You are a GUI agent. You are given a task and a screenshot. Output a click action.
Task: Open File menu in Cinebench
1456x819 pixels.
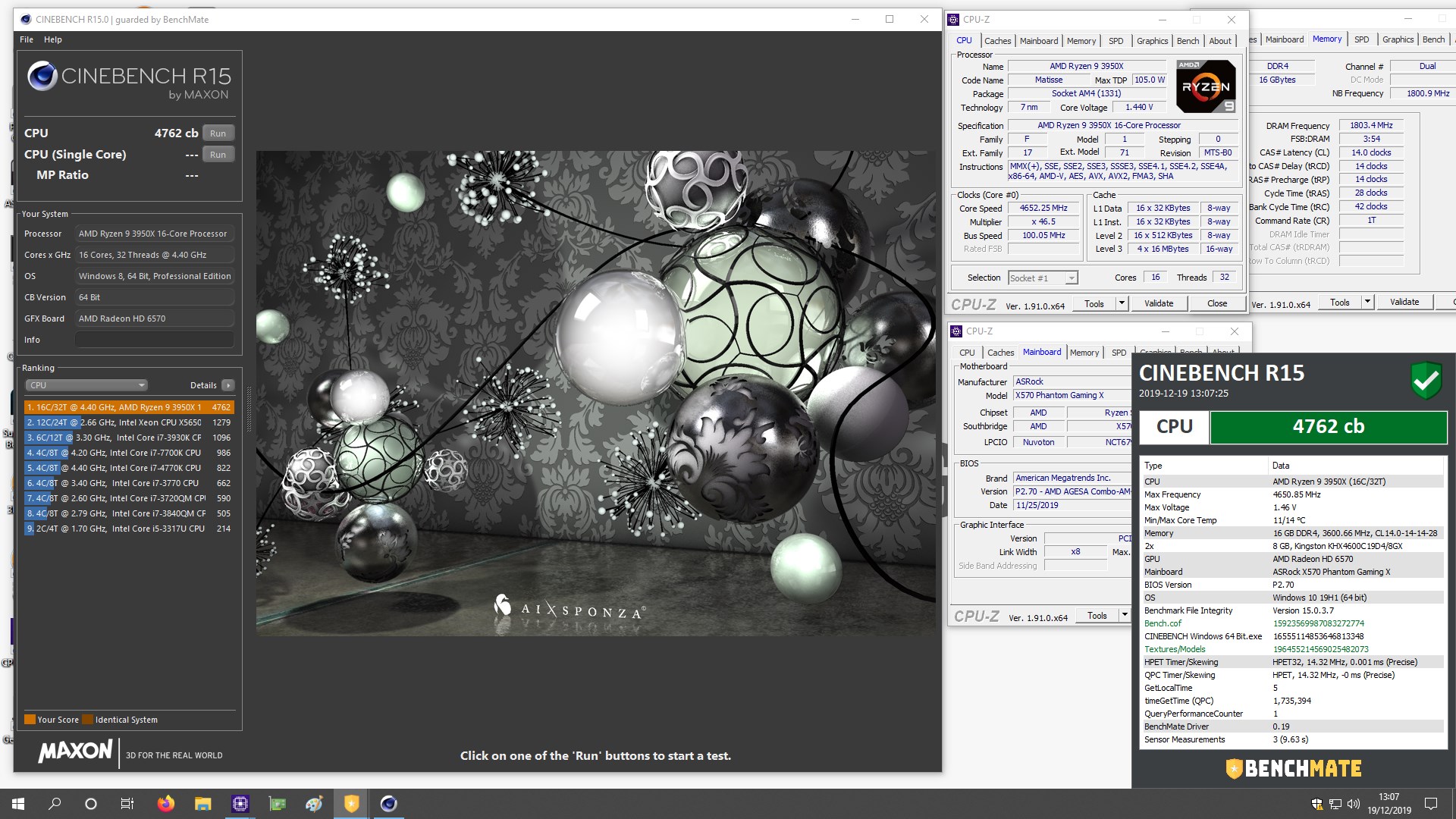point(27,39)
